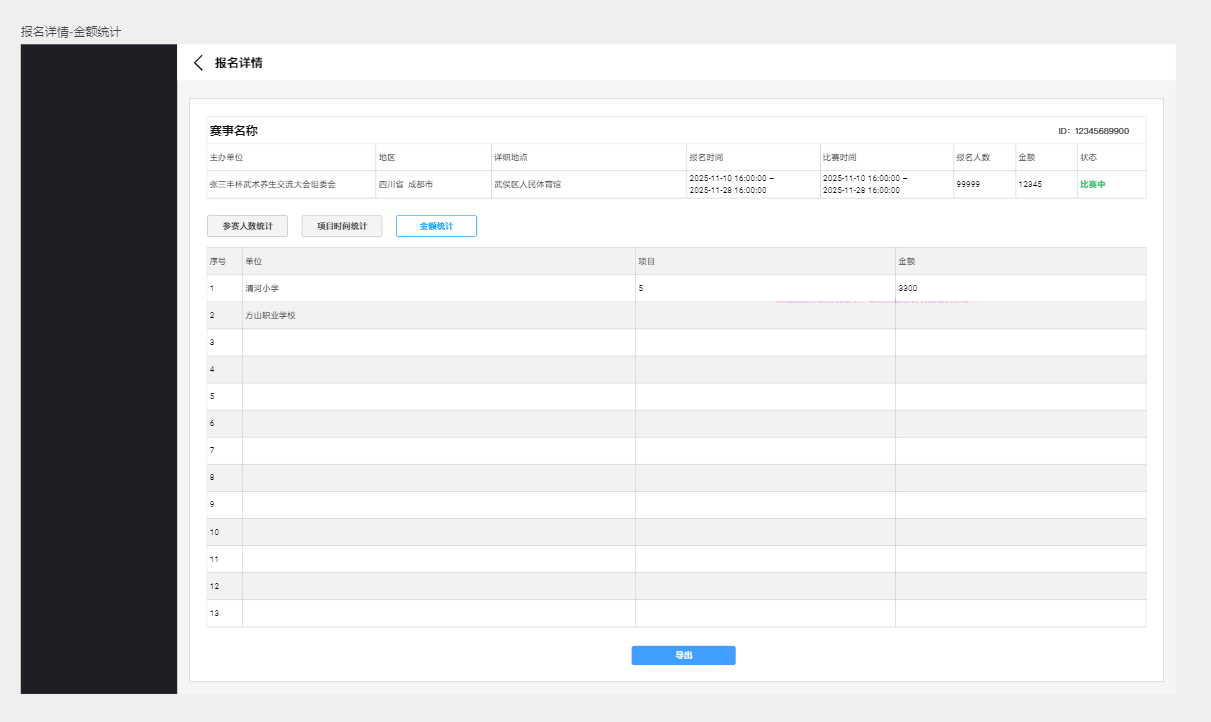The image size is (1211, 722).
Task: Click the organizer 张三丰杯武术养生交流大会组委会 cell
Action: pos(272,185)
